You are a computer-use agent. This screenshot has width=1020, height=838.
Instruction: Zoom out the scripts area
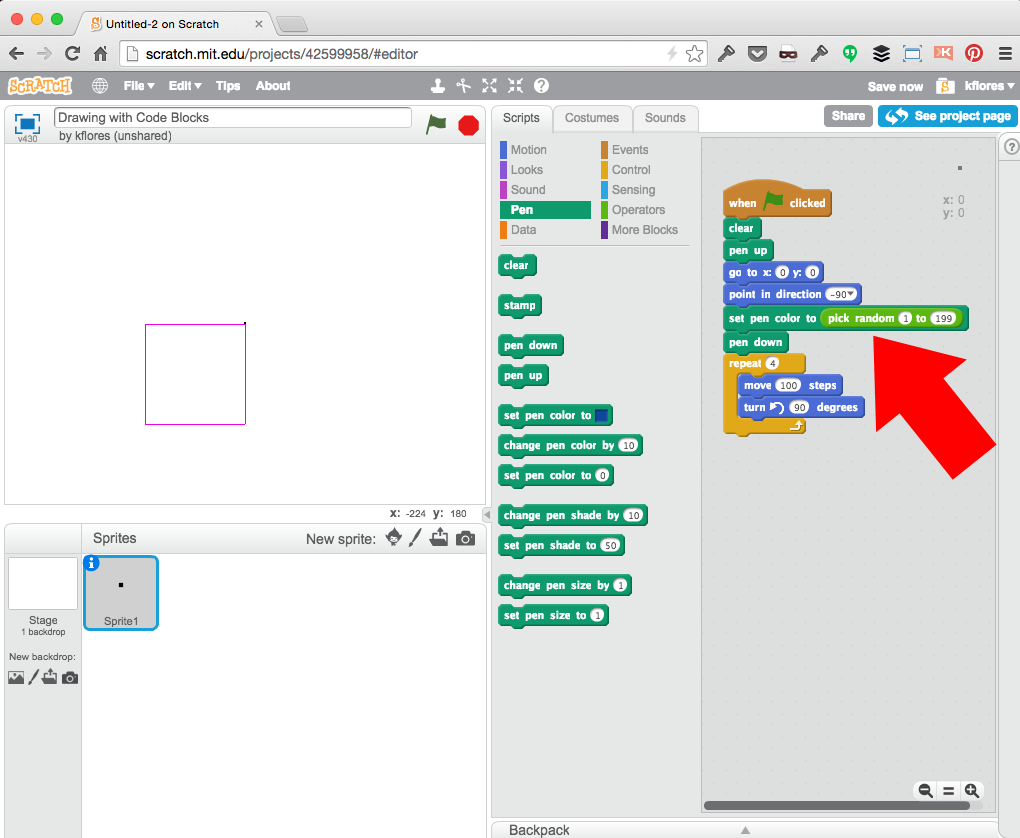click(925, 791)
